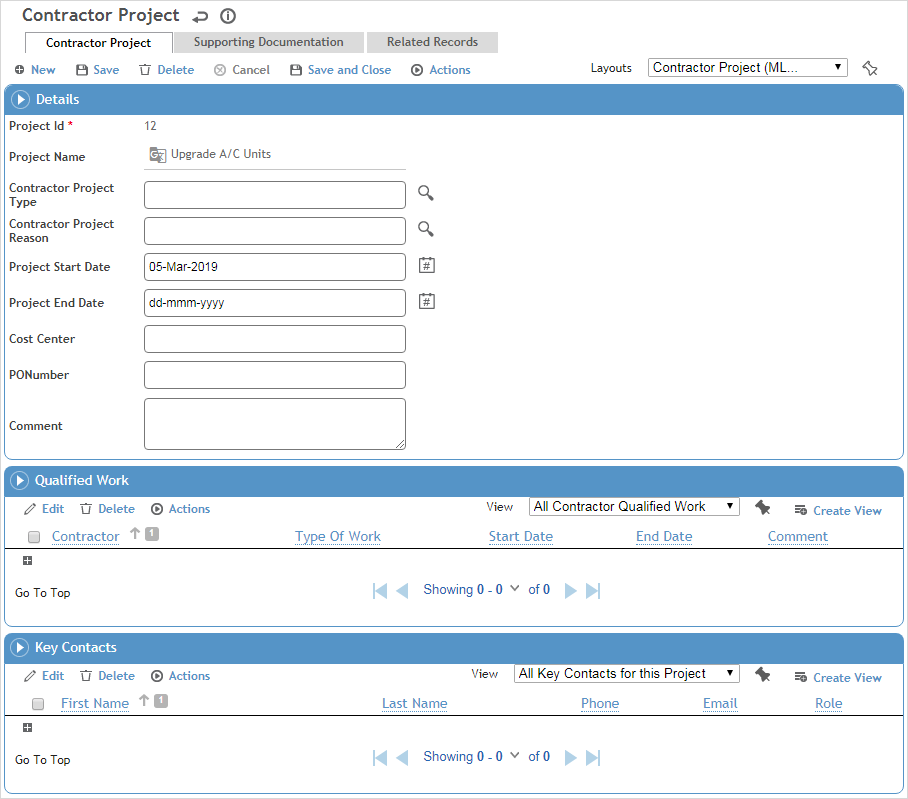This screenshot has width=908, height=799.
Task: Open All Contractor Qualified Work view dropdown
Action: pos(634,507)
